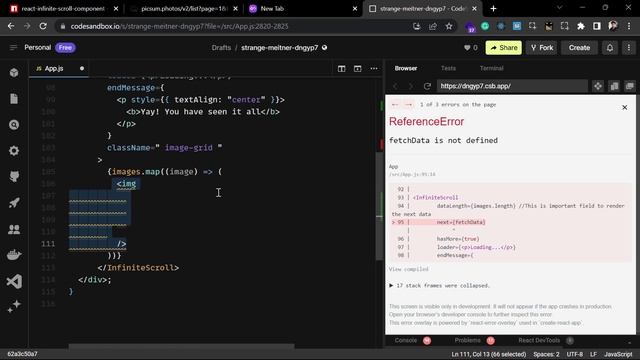The height and width of the screenshot is (360, 640).
Task: Click the Drafts breadcrumb link
Action: [x=221, y=48]
